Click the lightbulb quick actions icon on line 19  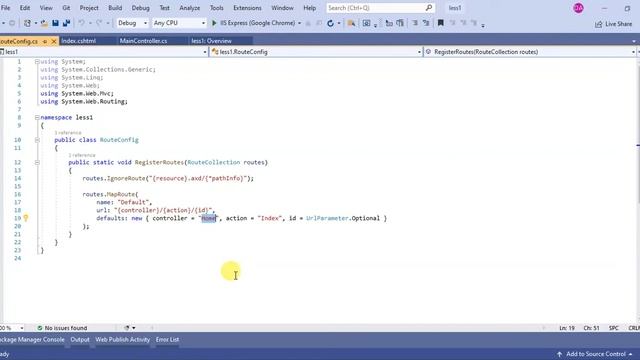(26, 218)
